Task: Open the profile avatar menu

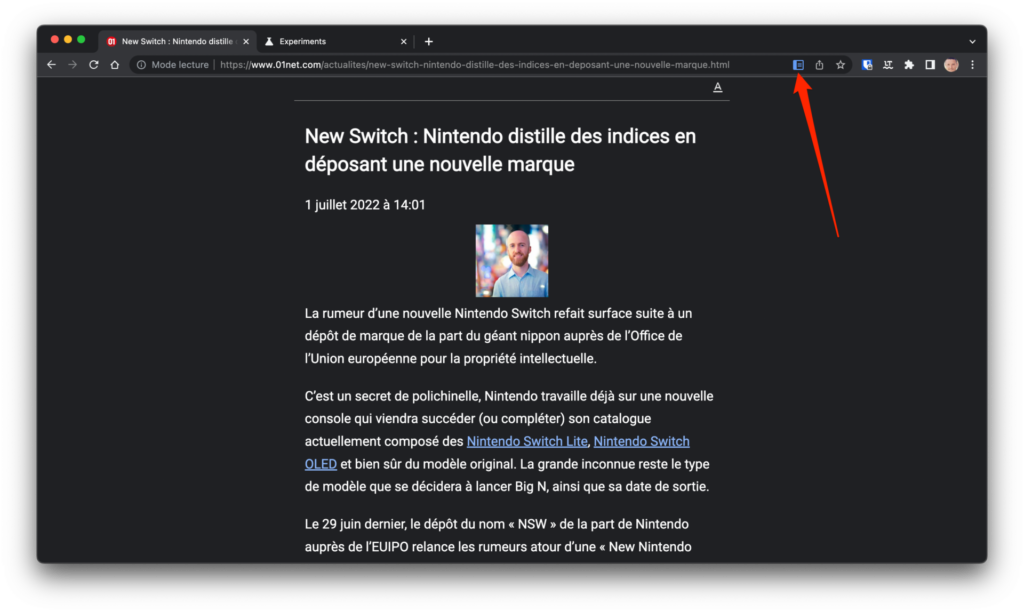Action: [x=951, y=65]
